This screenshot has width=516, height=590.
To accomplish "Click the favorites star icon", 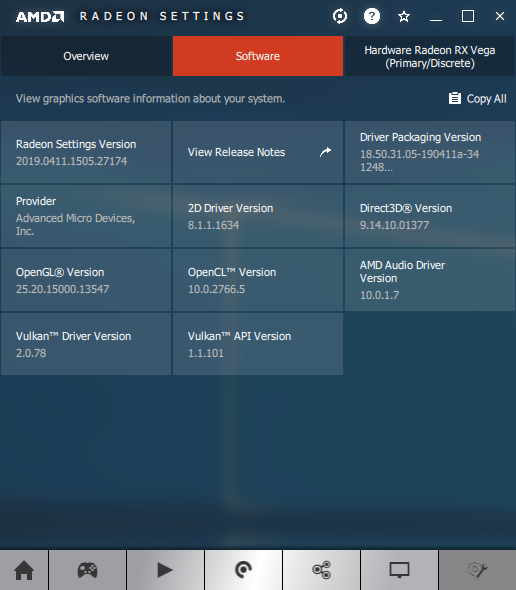I will [x=404, y=16].
